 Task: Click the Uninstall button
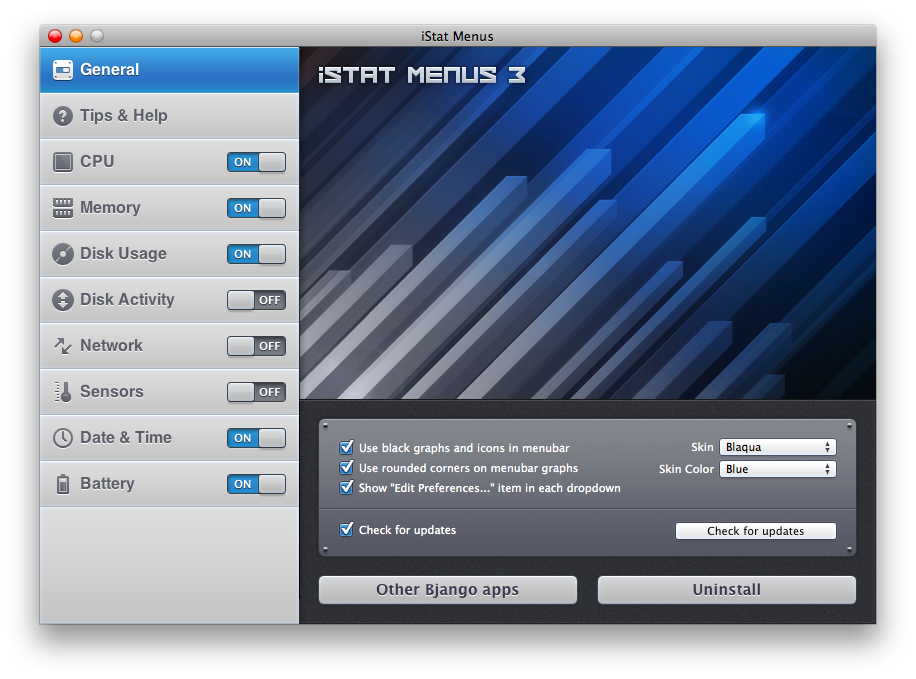tap(726, 589)
